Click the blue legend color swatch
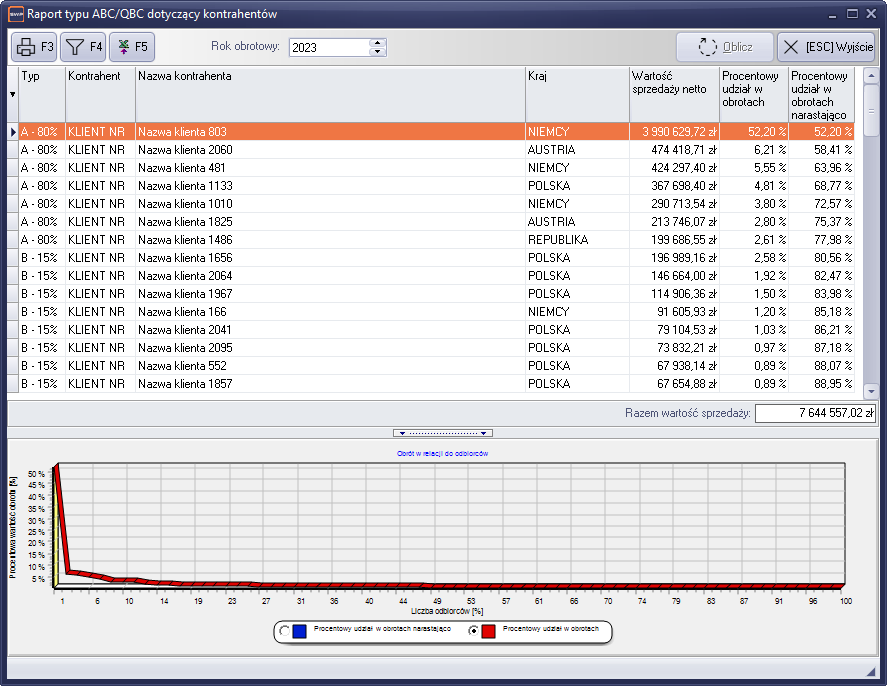The width and height of the screenshot is (887, 686). coord(300,631)
